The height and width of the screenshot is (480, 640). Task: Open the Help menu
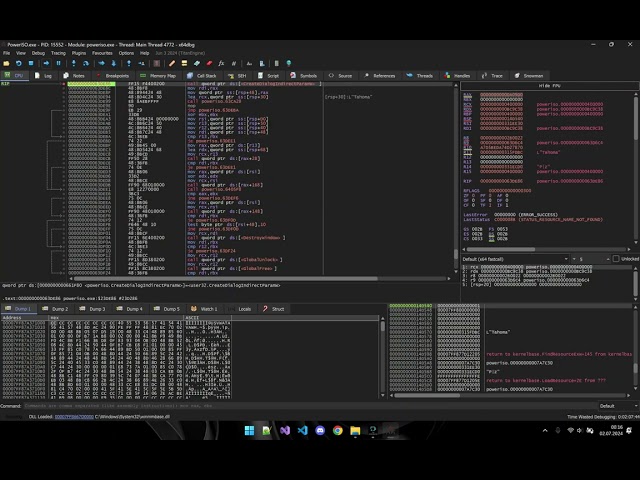[x=144, y=53]
